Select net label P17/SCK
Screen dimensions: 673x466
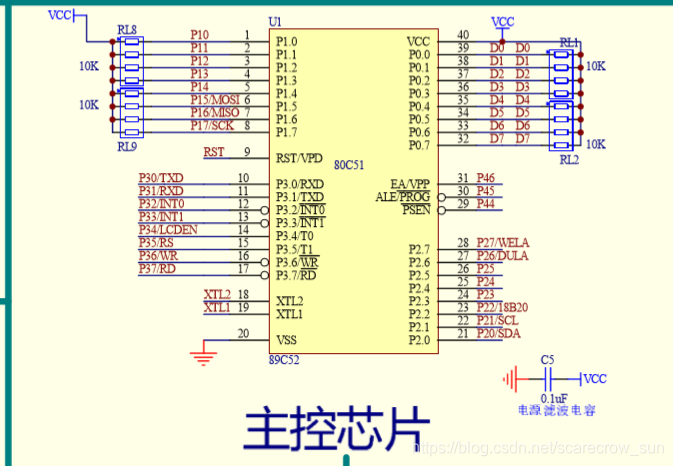[x=212, y=126]
